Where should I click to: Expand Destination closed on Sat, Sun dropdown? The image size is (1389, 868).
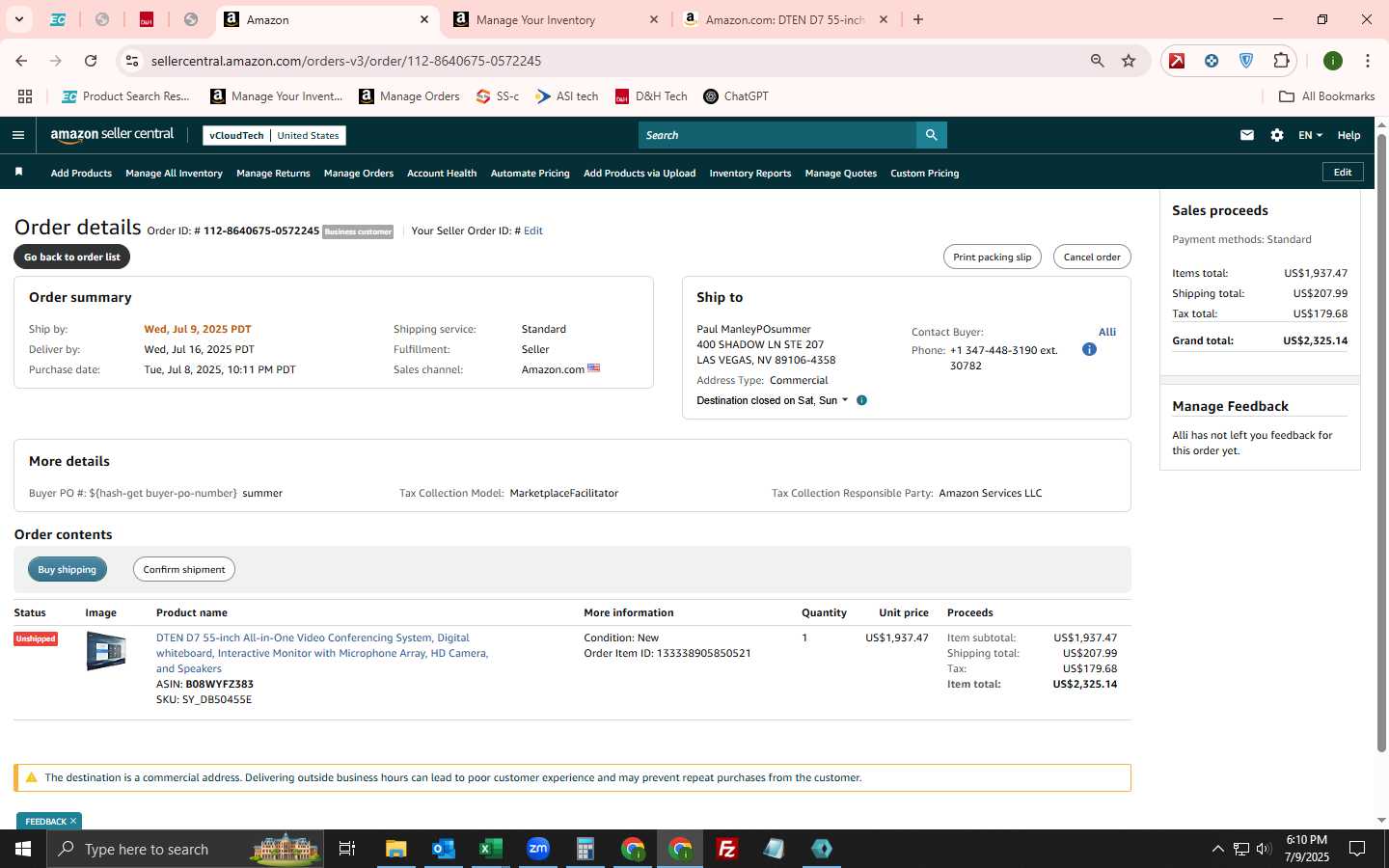pos(772,400)
